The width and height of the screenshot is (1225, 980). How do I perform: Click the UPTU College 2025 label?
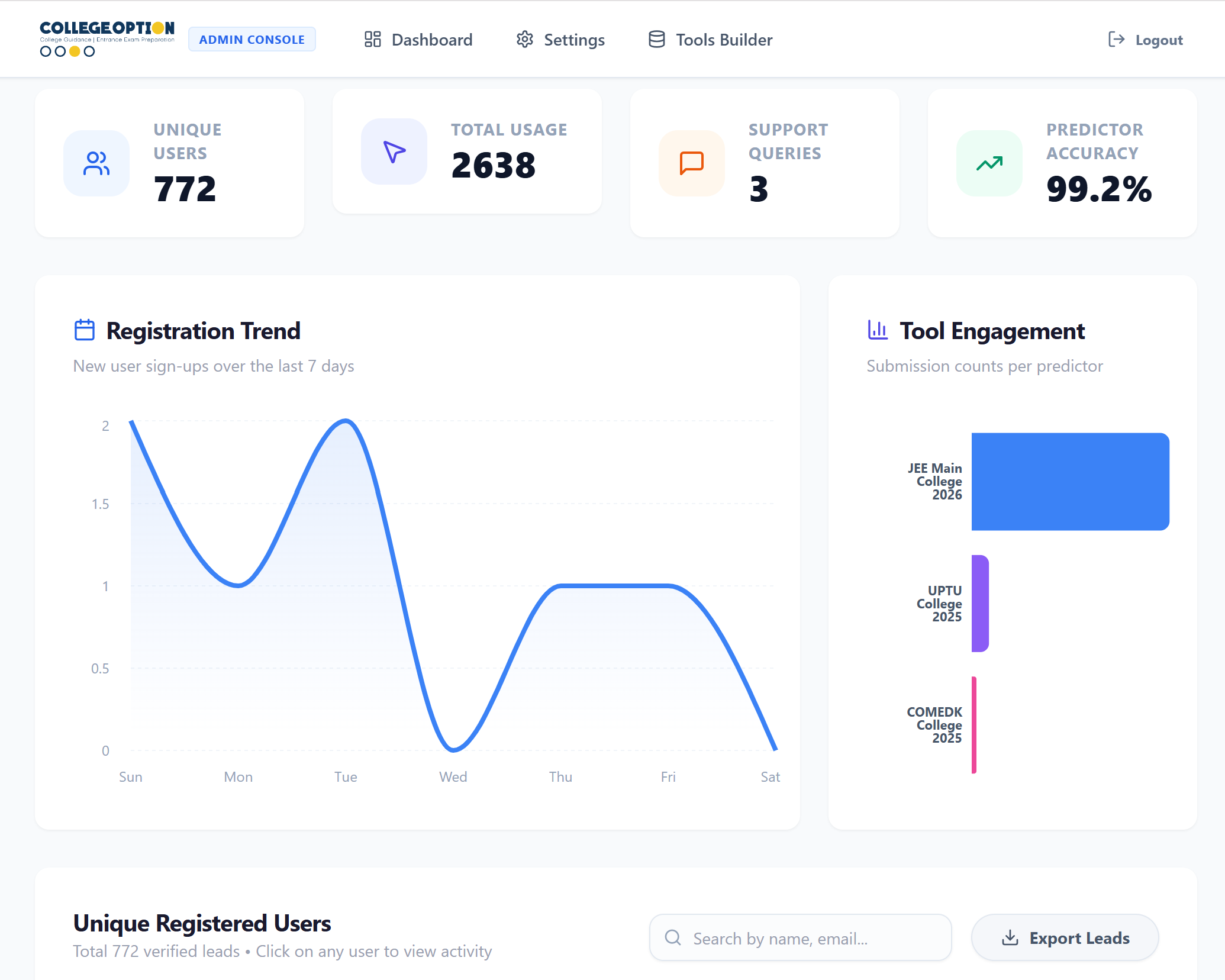939,604
